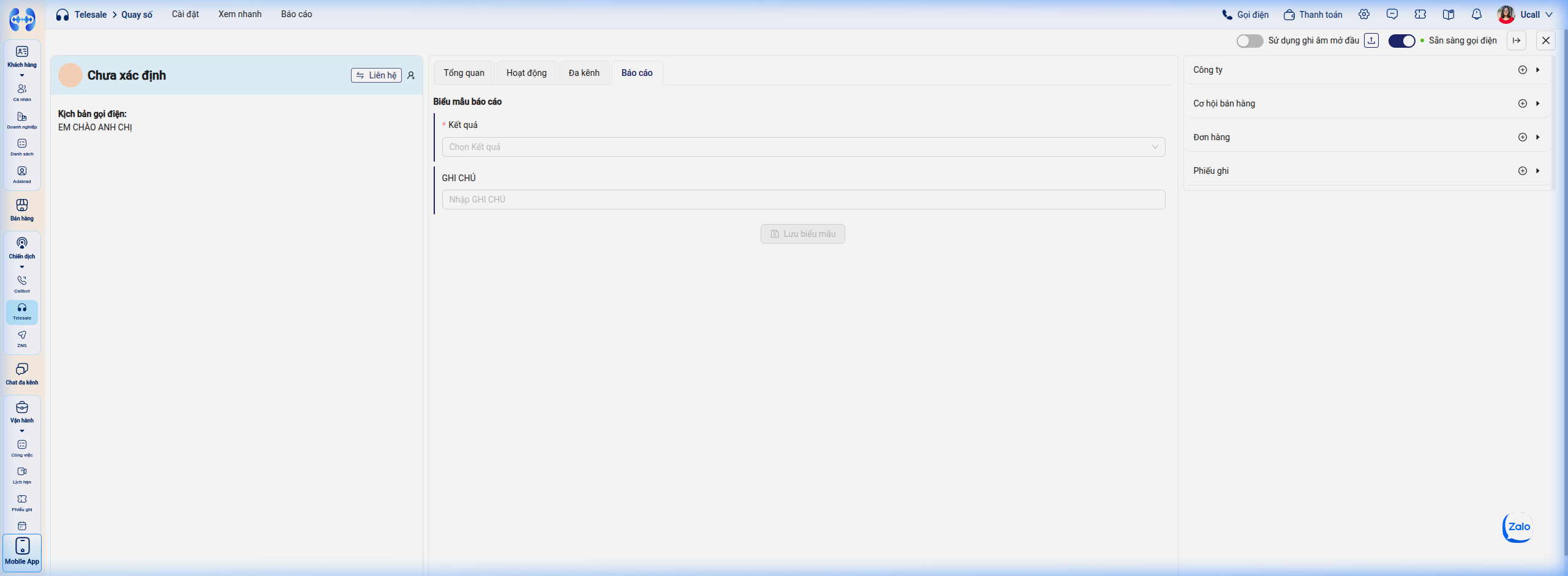The image size is (1568, 576).
Task: Open Chat đa kênh module
Action: pyautogui.click(x=22, y=374)
